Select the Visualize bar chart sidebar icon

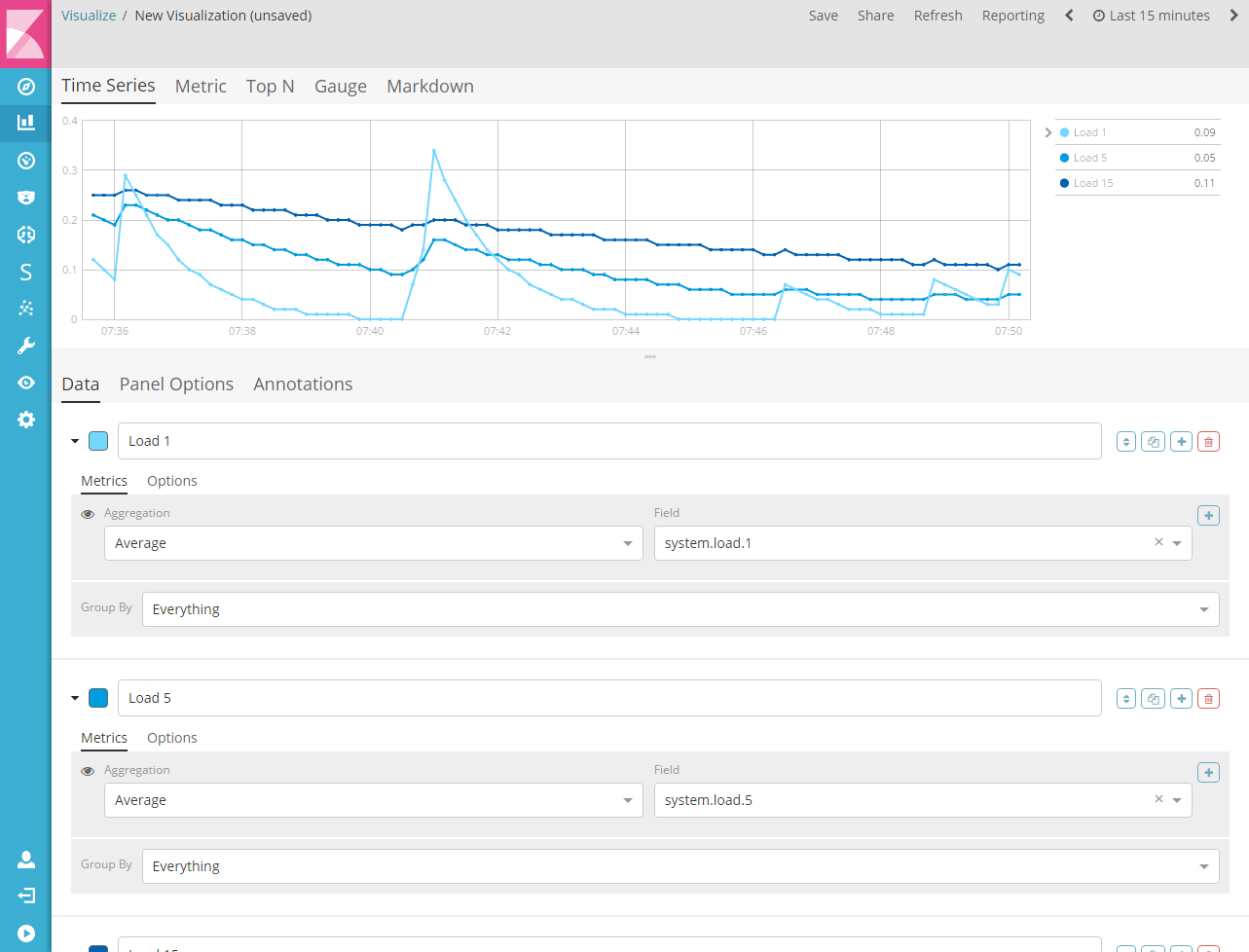pos(25,123)
